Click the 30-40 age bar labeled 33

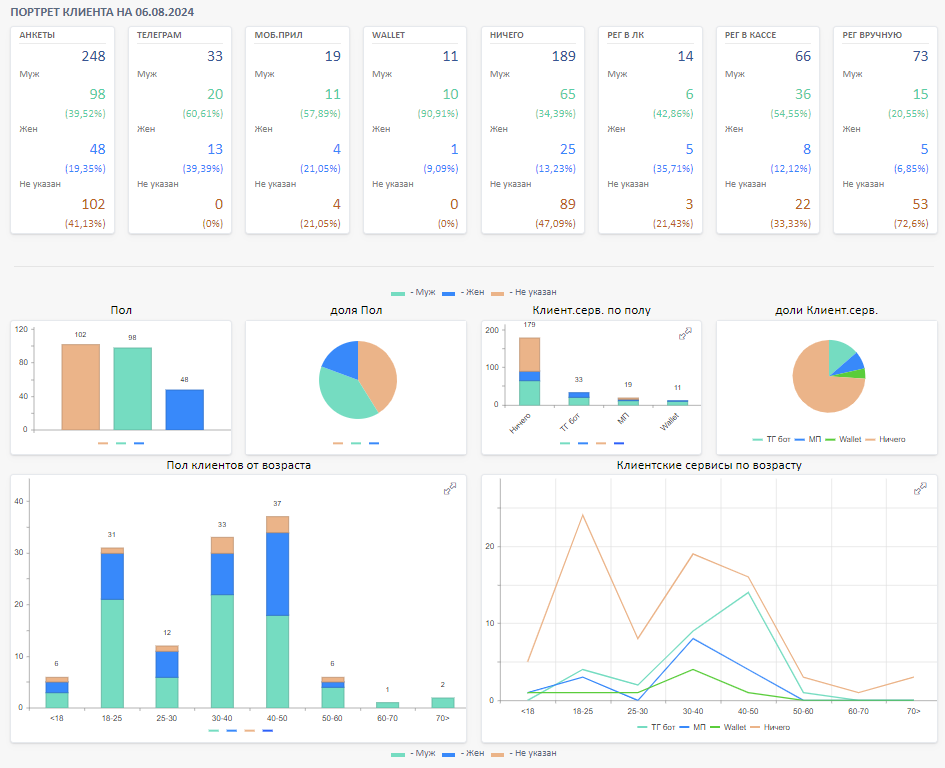tap(222, 622)
